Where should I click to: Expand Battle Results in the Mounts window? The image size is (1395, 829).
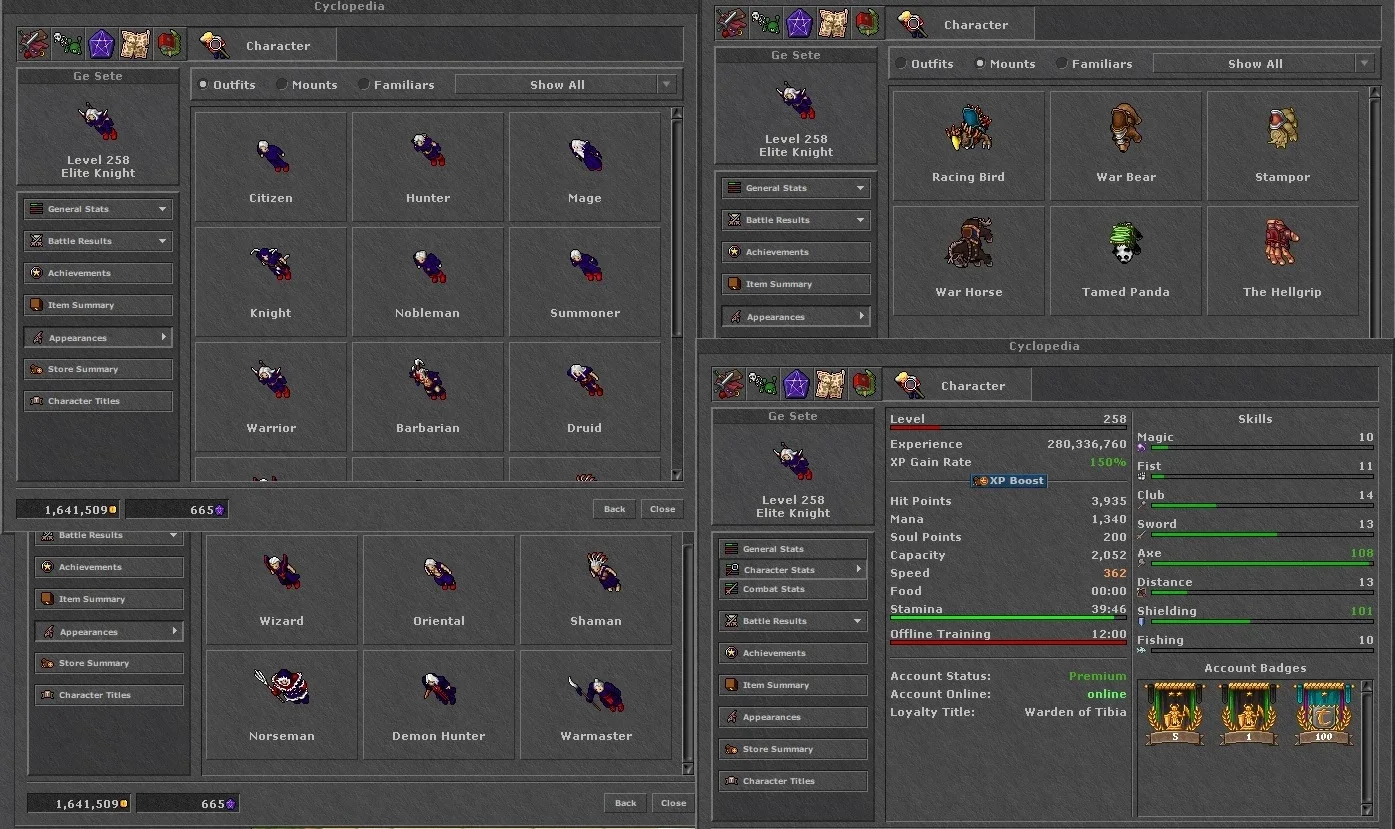[796, 220]
